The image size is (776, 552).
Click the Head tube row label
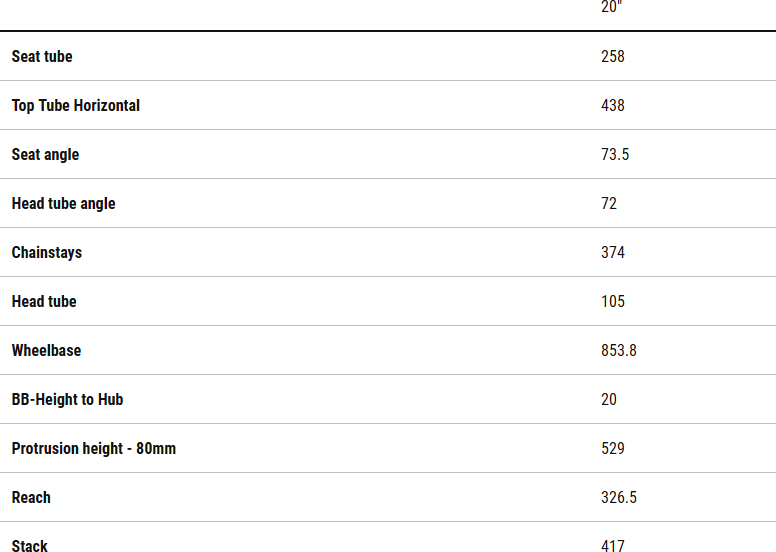pos(44,302)
